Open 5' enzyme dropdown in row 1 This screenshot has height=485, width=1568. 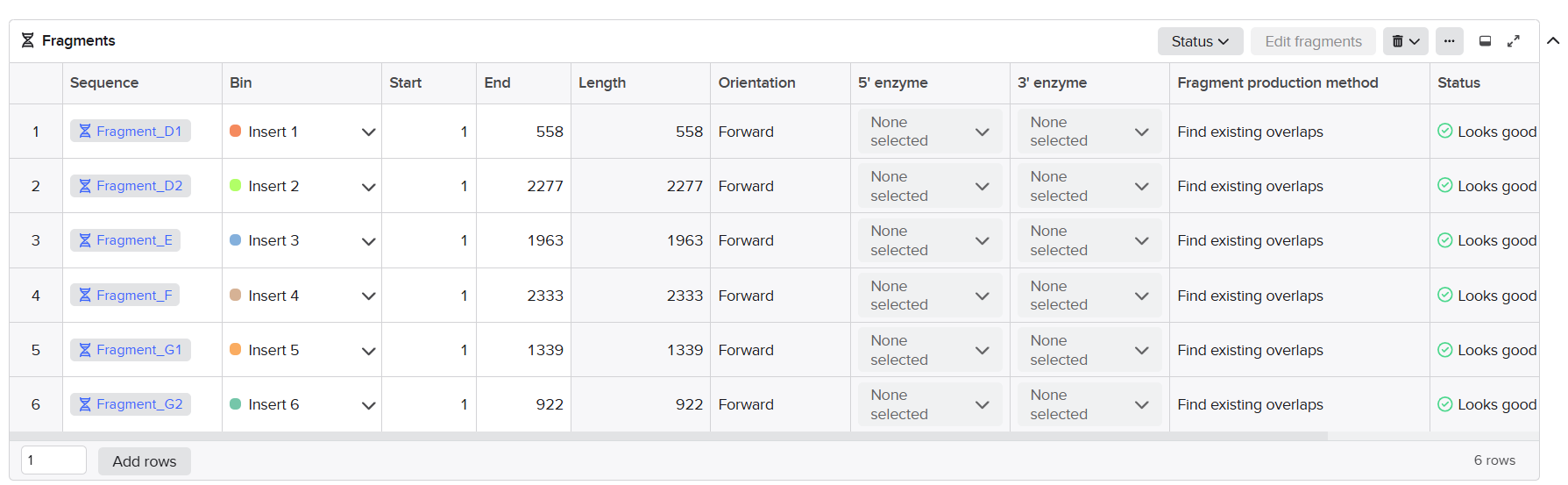pyautogui.click(x=929, y=132)
